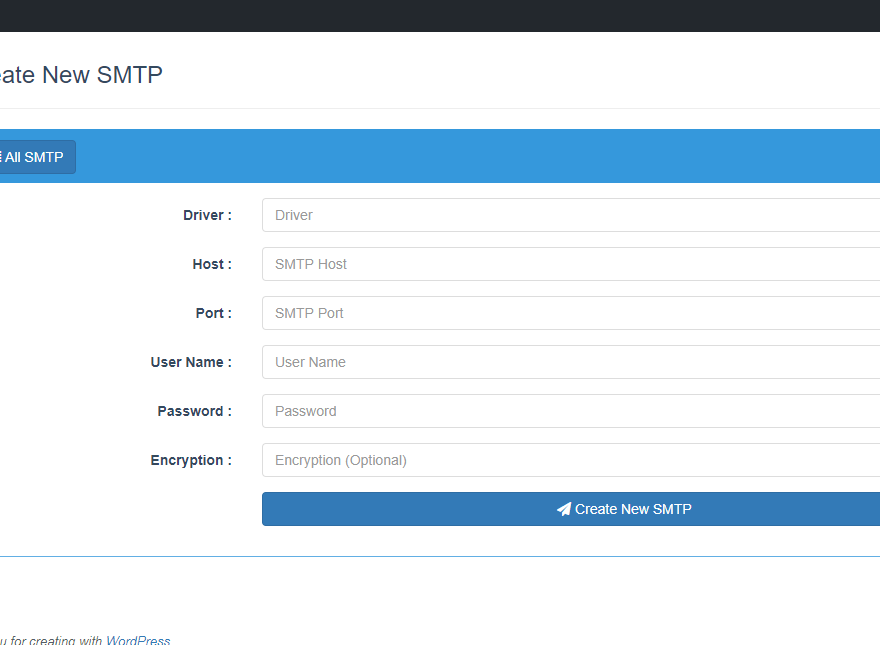Click the 'Host :' label text

tap(212, 264)
